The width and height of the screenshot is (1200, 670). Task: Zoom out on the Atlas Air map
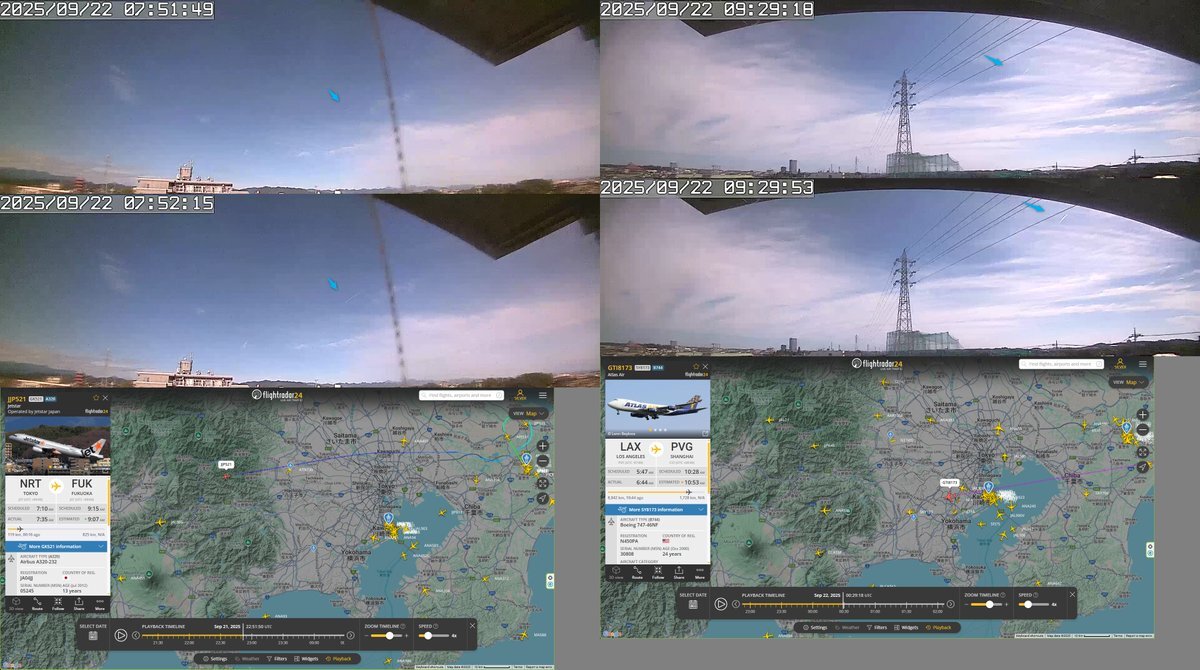tap(1143, 429)
